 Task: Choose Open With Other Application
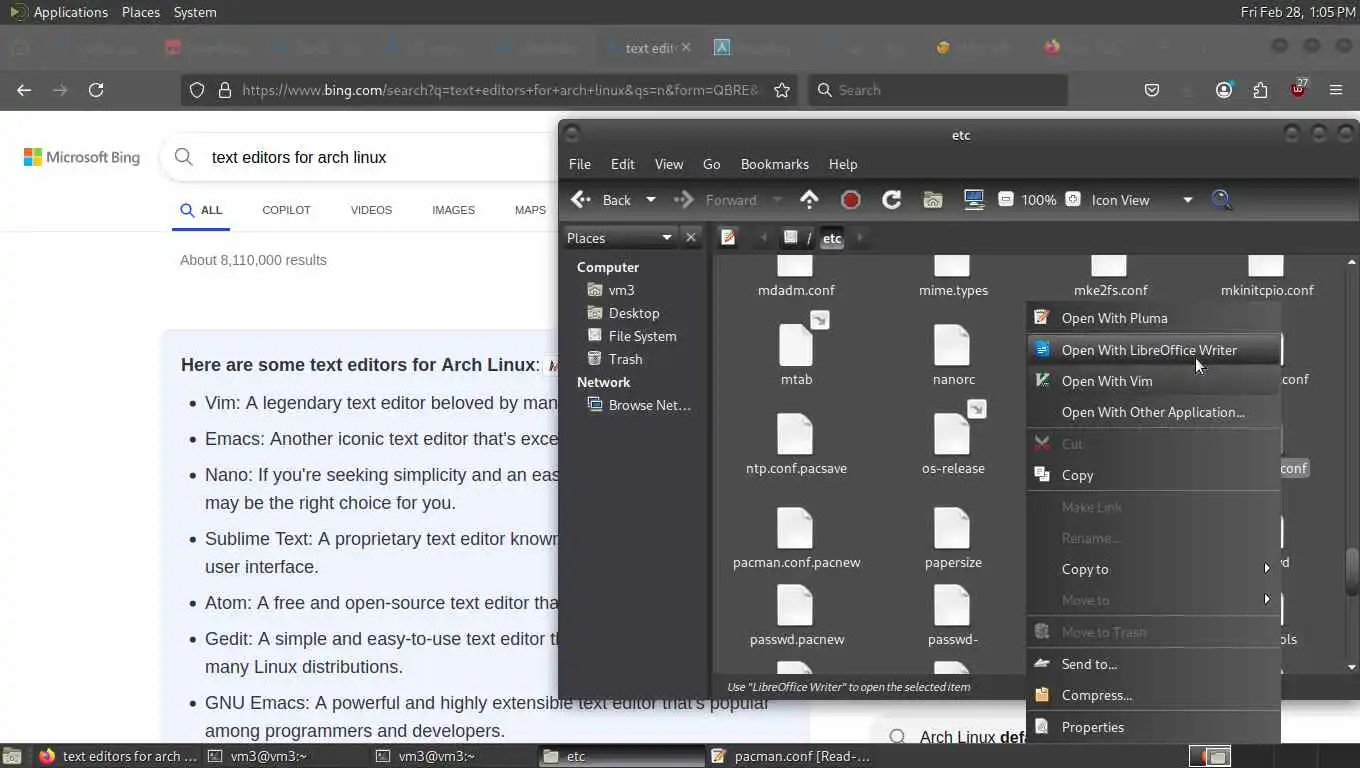[1153, 412]
